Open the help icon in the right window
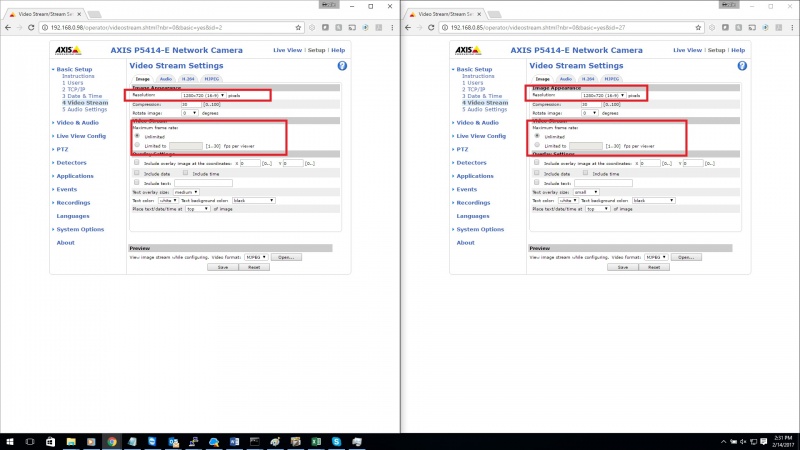 (x=742, y=66)
